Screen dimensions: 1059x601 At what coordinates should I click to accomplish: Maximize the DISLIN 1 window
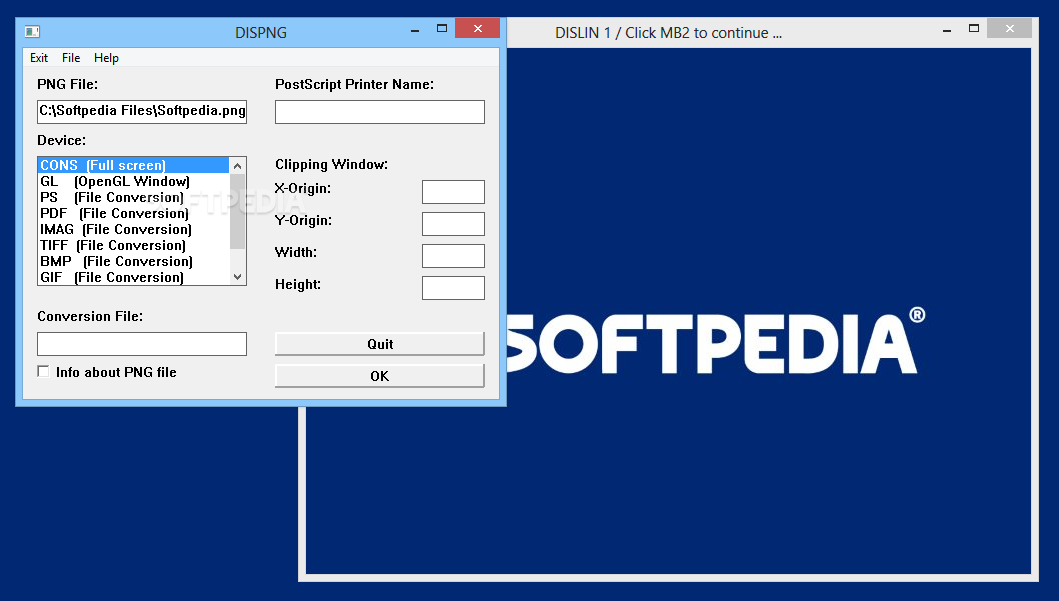(974, 29)
